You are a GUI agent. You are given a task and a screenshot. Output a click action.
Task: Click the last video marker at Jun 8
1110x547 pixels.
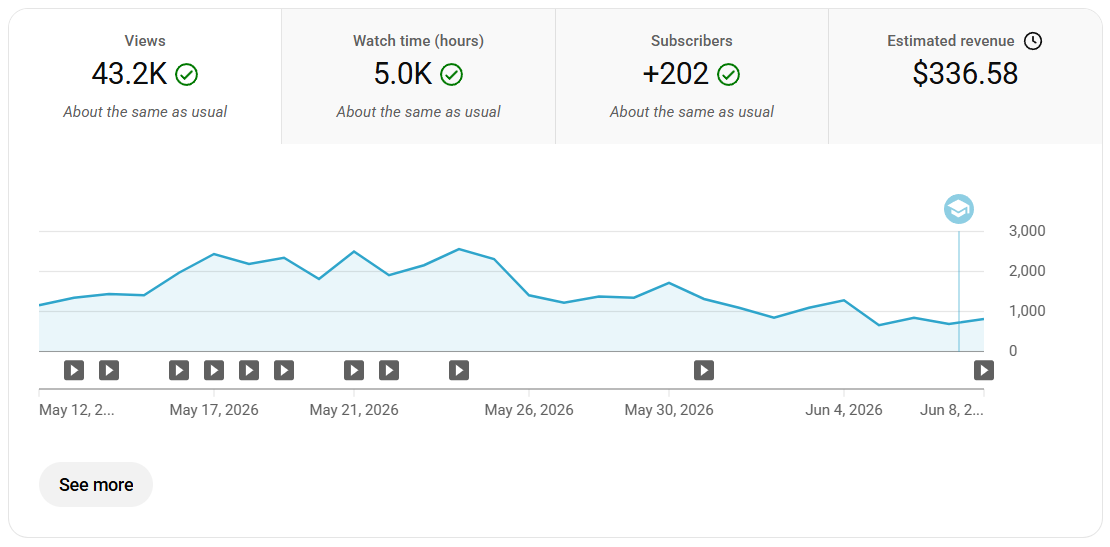pyautogui.click(x=984, y=370)
